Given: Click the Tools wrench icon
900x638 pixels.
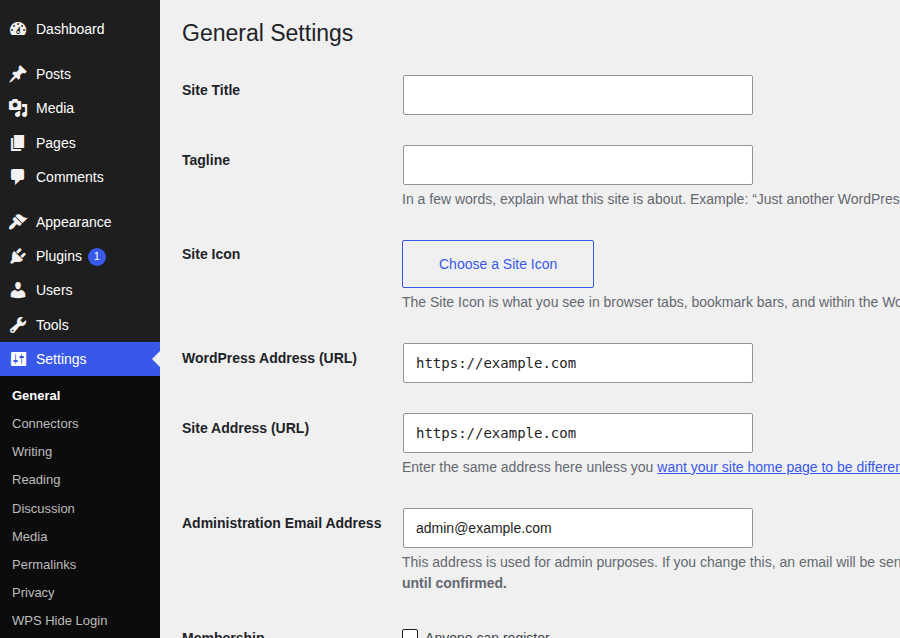Looking at the screenshot, I should click(x=18, y=325).
